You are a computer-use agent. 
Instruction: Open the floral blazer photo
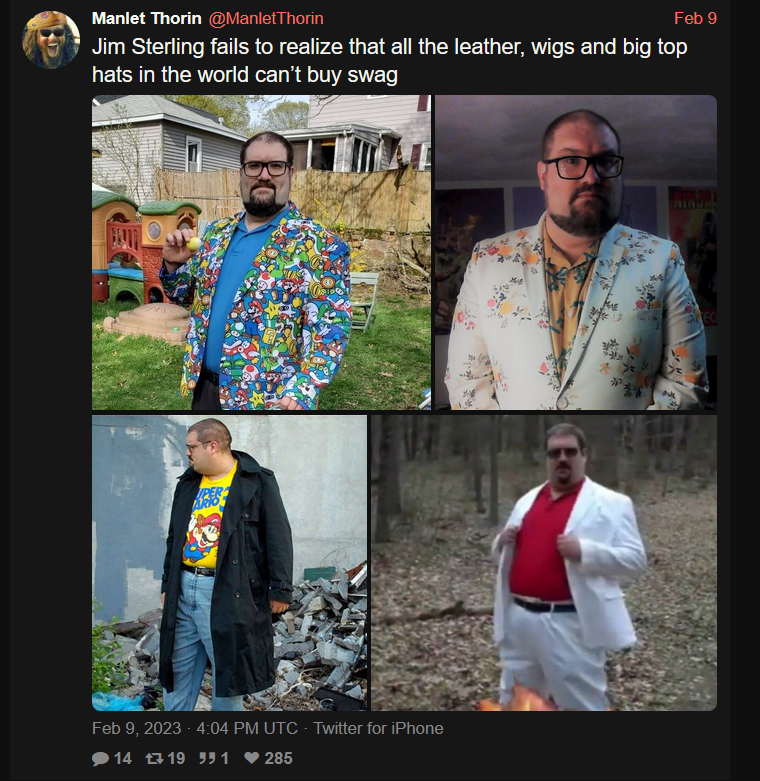576,253
